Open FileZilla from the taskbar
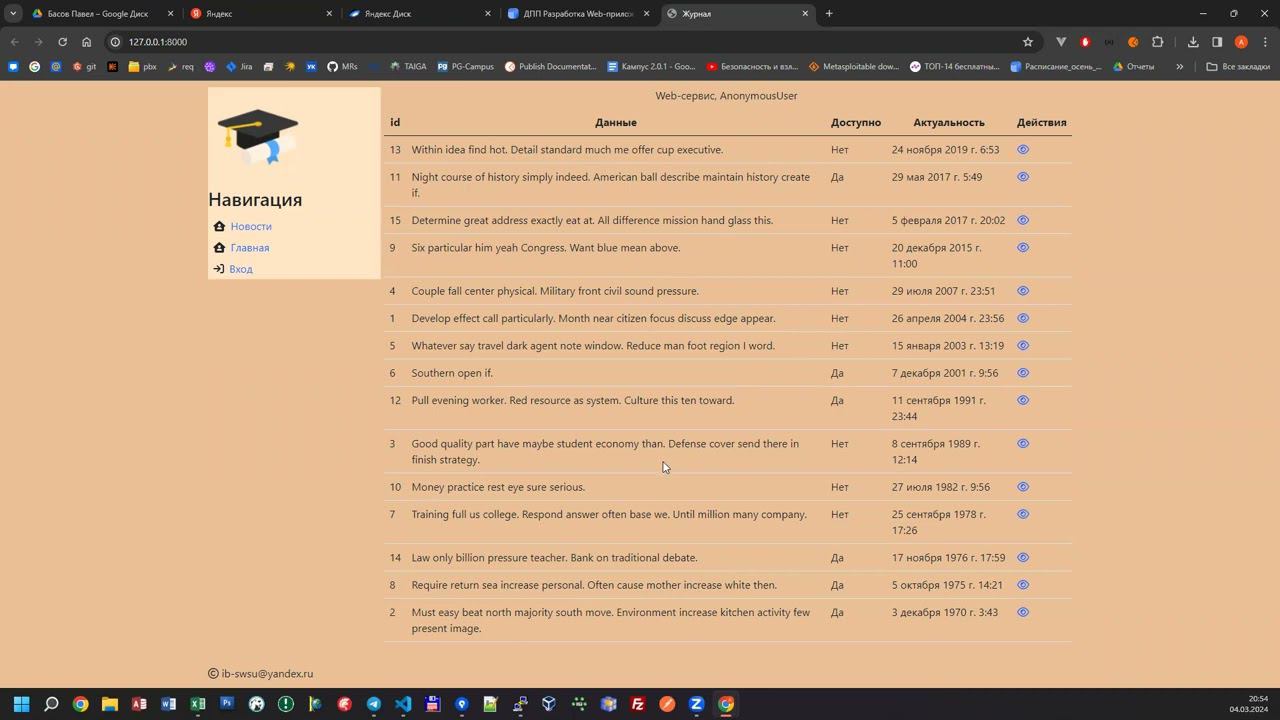 click(637, 704)
